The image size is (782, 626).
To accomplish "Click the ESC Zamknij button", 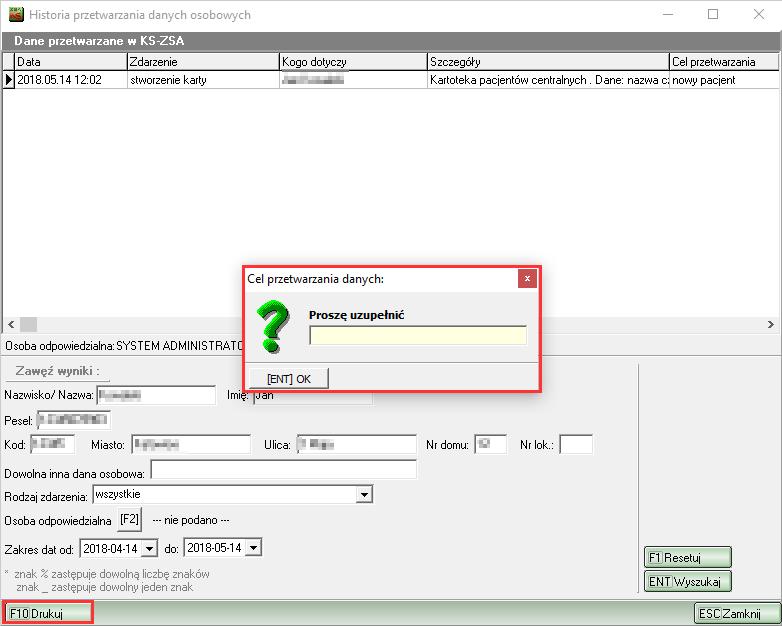I will pyautogui.click(x=736, y=613).
